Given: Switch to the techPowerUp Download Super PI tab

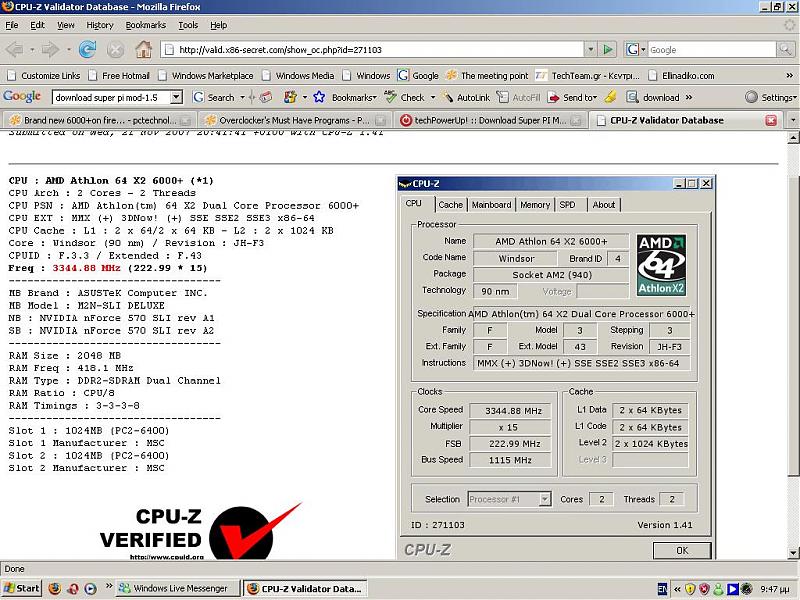Looking at the screenshot, I should [490, 120].
